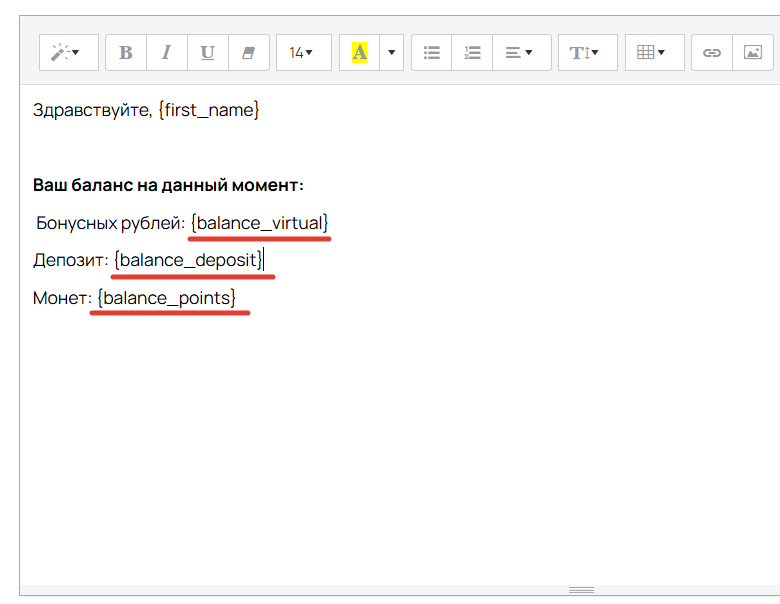Open the magic wand style menu

pos(67,53)
